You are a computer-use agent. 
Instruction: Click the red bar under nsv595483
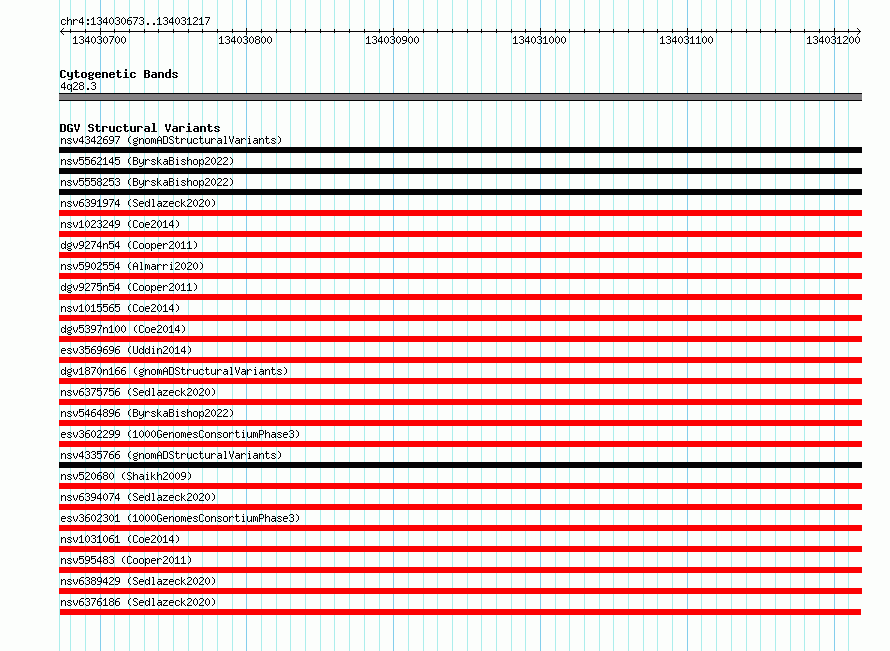[x=460, y=570]
